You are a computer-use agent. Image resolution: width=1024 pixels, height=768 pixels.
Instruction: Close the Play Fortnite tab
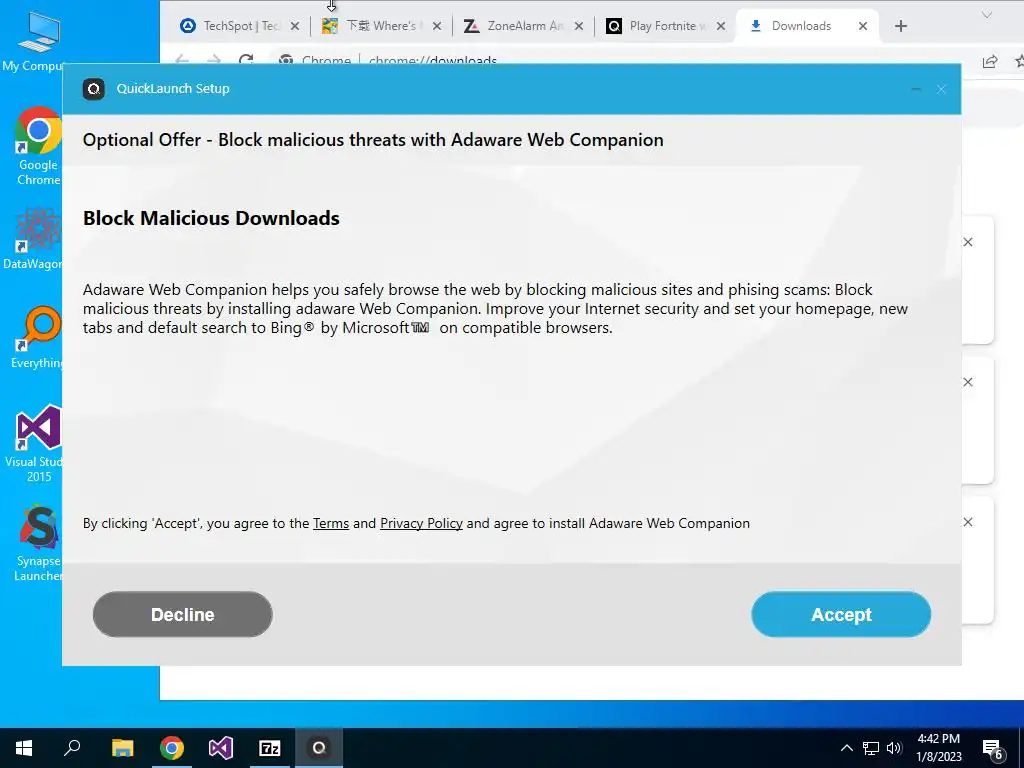721,26
